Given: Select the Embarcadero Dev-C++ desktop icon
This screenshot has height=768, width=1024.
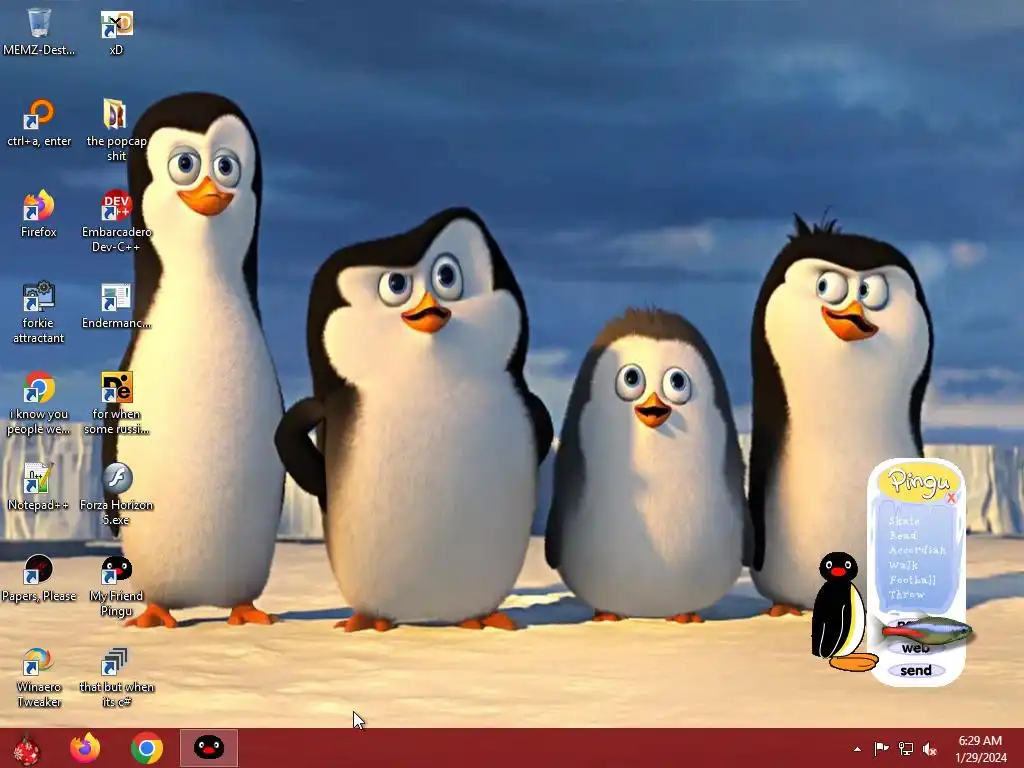Looking at the screenshot, I should click(116, 221).
